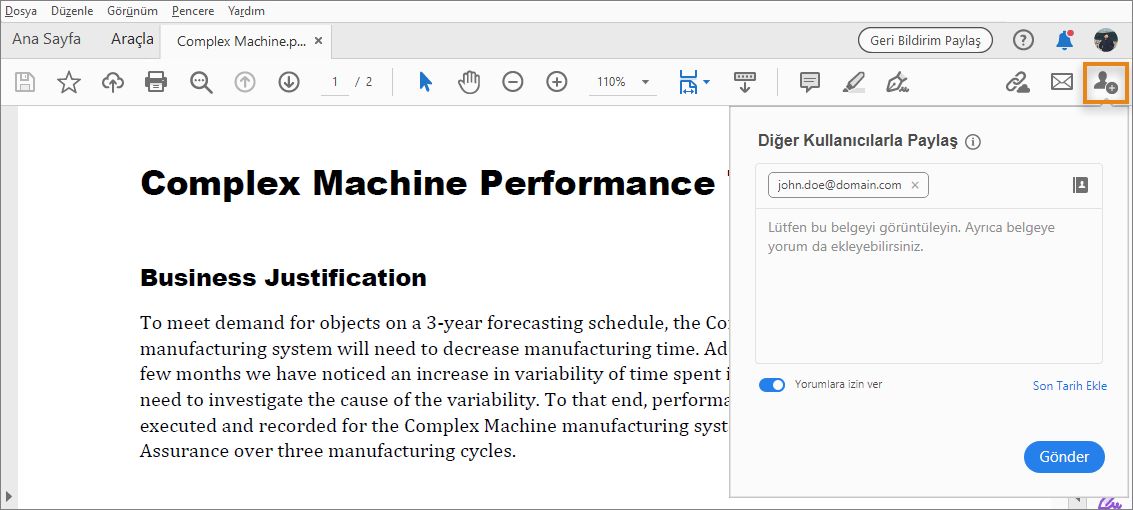Click the message text area in share panel

[x=929, y=286]
